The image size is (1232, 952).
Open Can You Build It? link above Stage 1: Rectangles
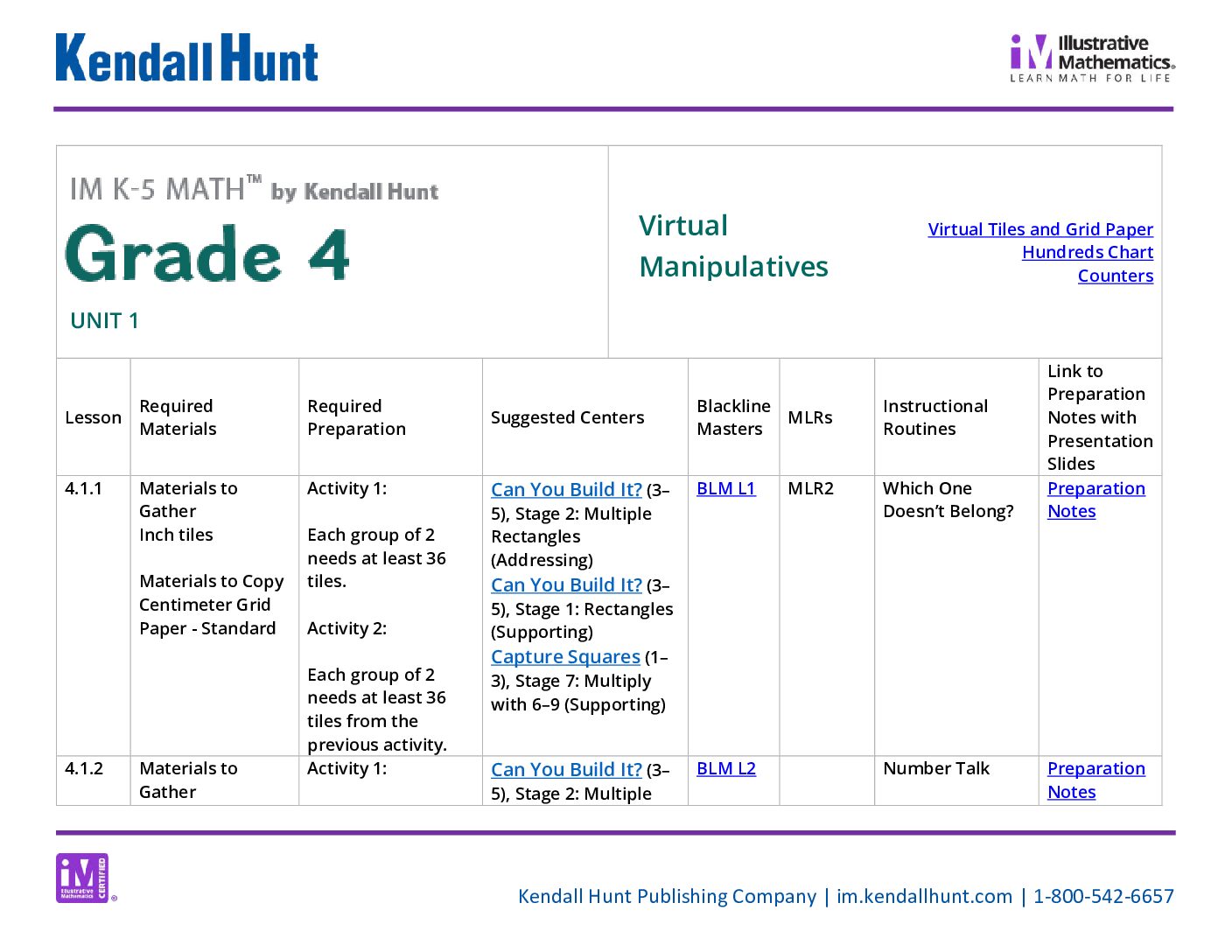[566, 584]
